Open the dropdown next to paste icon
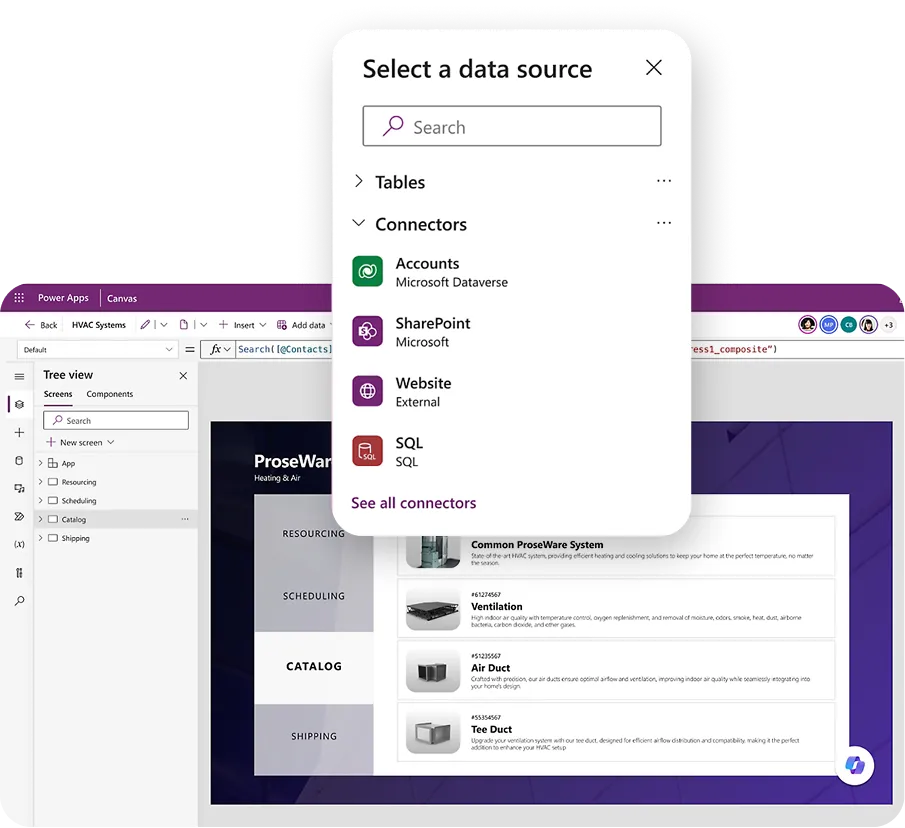Image resolution: width=905 pixels, height=828 pixels. pos(203,325)
